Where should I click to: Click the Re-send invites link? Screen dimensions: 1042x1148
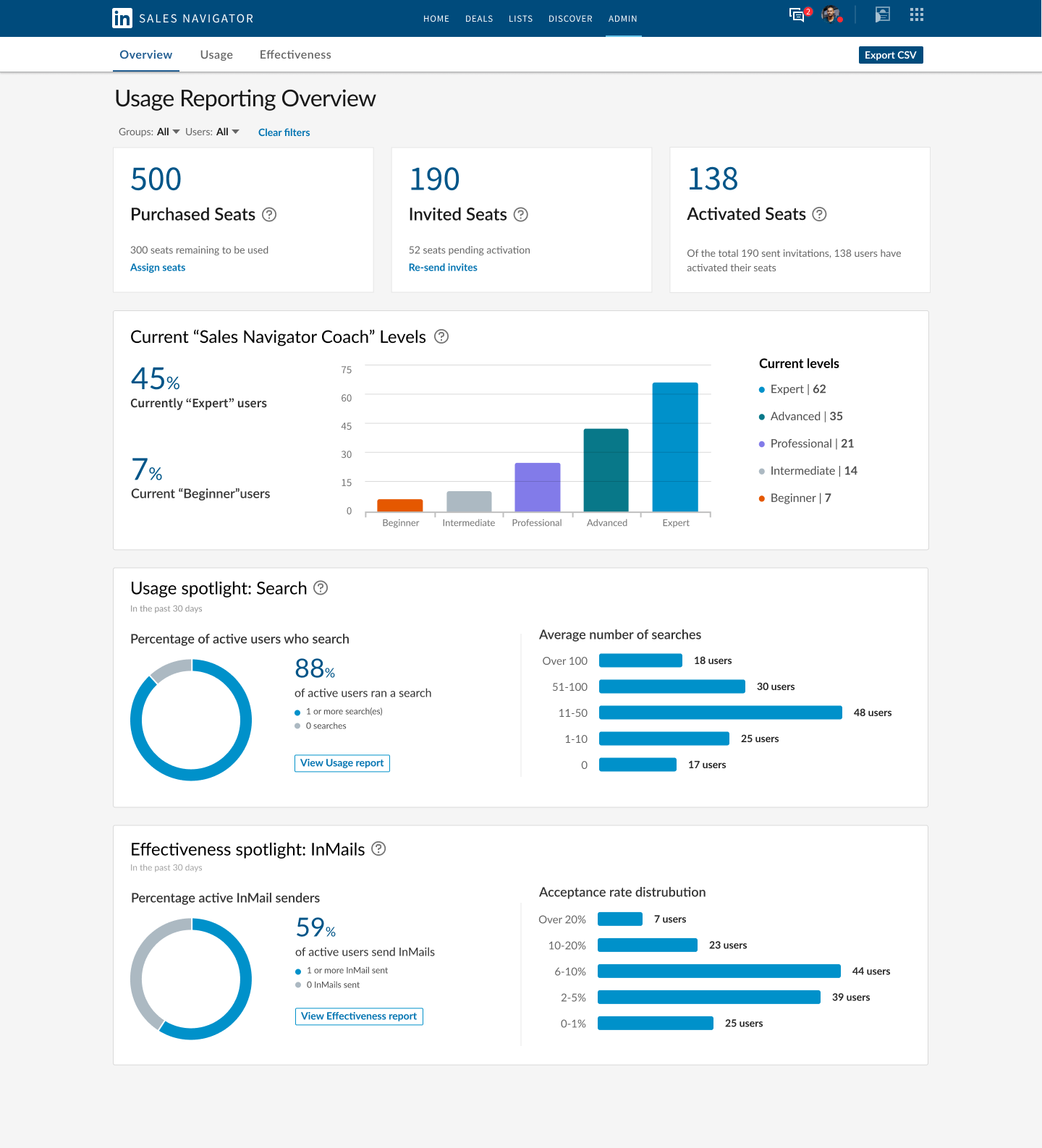(x=443, y=268)
